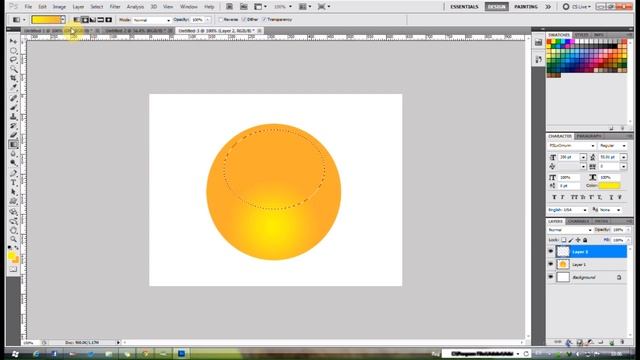
Task: Switch to Essentials workspace
Action: pos(464,7)
